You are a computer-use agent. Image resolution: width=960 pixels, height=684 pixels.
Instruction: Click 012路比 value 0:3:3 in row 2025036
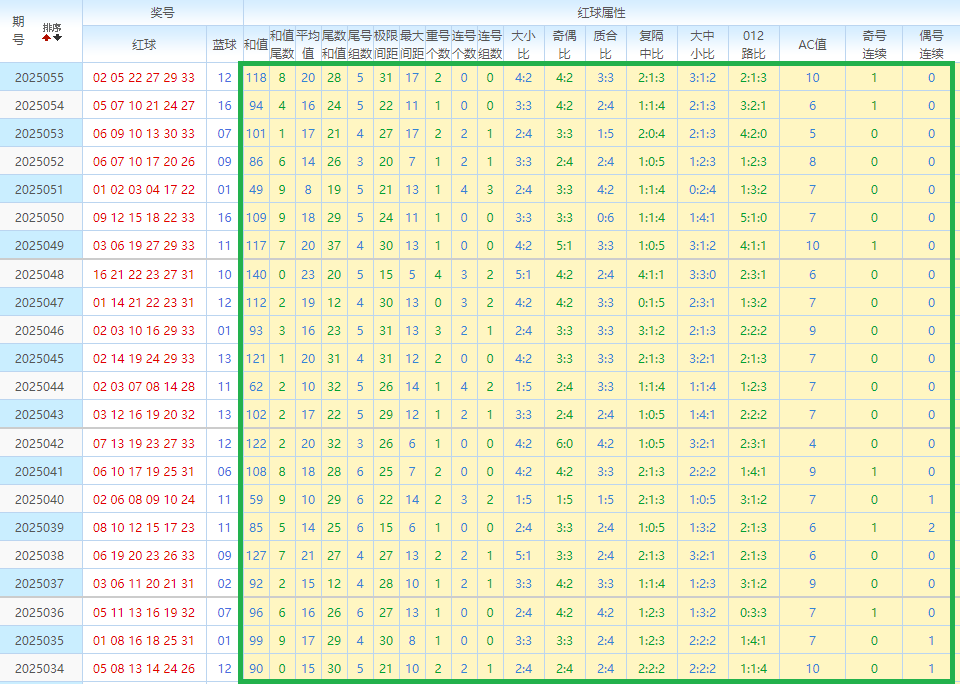coord(753,613)
